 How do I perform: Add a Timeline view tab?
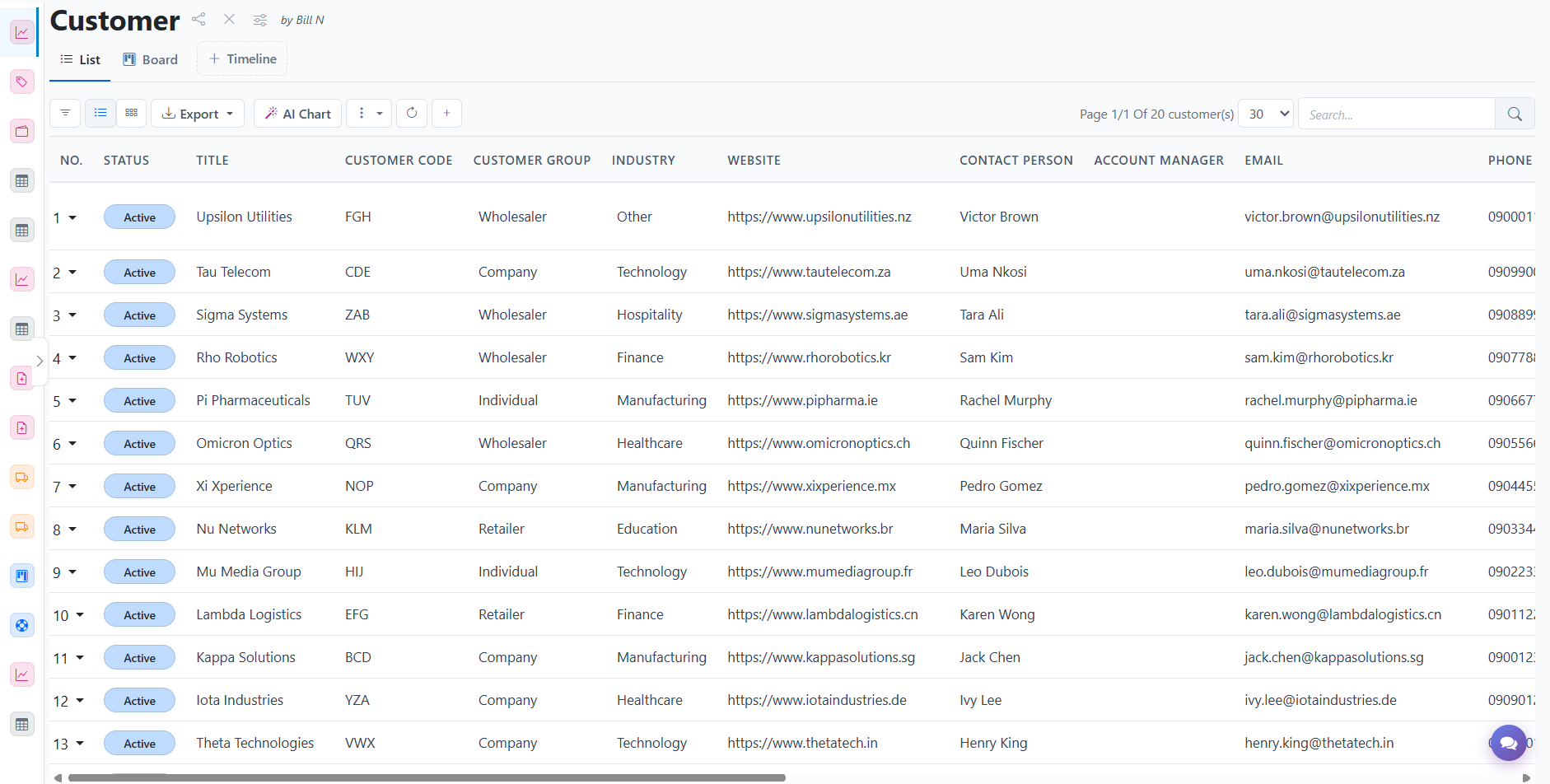click(x=242, y=59)
